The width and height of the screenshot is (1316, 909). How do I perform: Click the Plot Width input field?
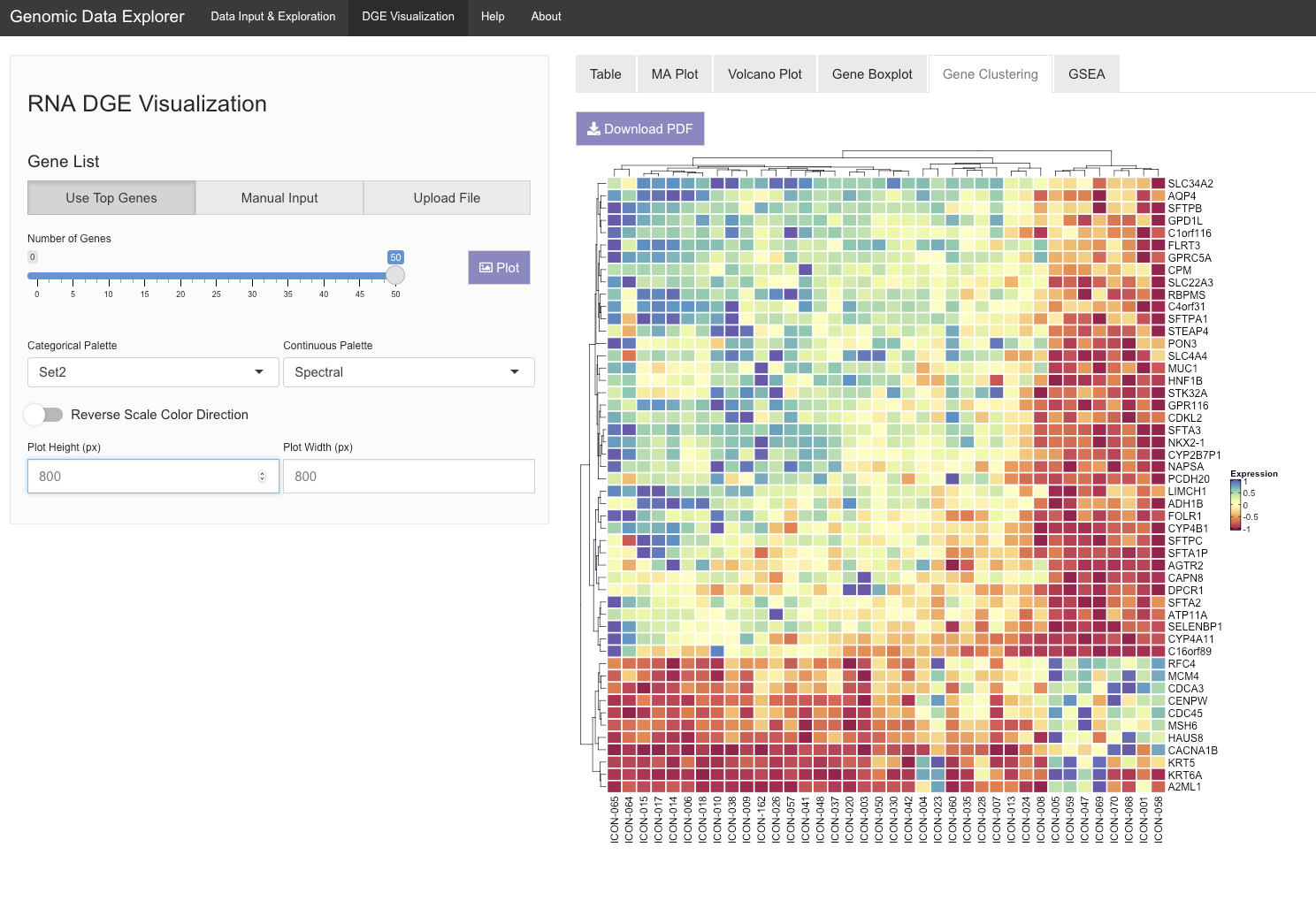pyautogui.click(x=409, y=477)
